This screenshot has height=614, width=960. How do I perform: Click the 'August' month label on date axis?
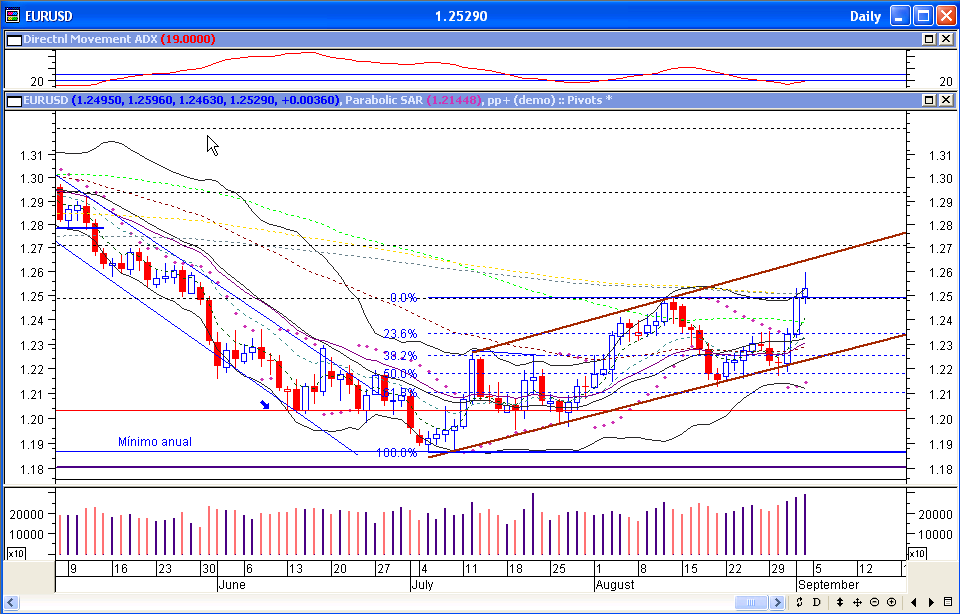coord(615,585)
